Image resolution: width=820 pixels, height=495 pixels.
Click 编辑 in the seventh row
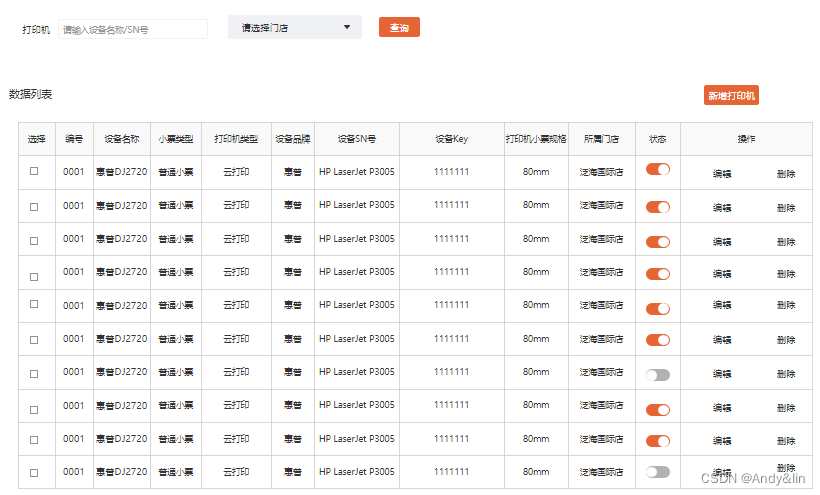(x=722, y=374)
